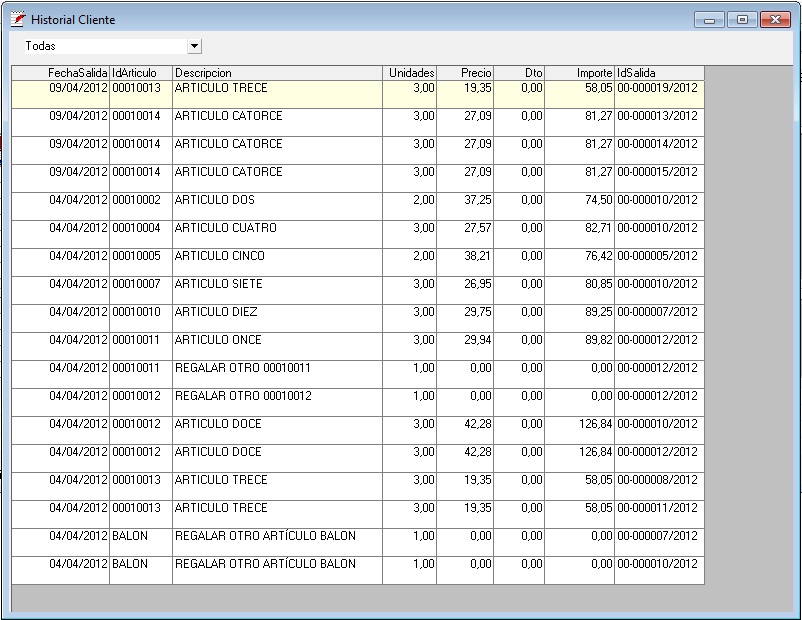Select ARTICULO DOCE row with IdSalida 00-000010/2012

coord(358,430)
